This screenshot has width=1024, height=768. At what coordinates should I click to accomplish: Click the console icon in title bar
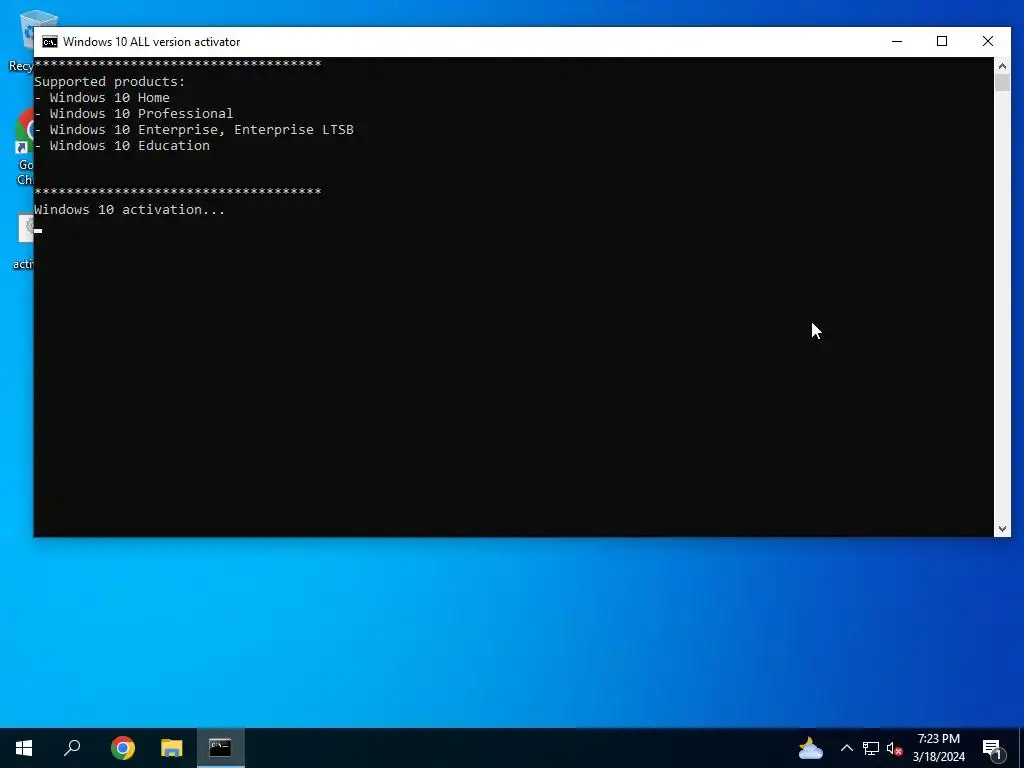(x=50, y=42)
